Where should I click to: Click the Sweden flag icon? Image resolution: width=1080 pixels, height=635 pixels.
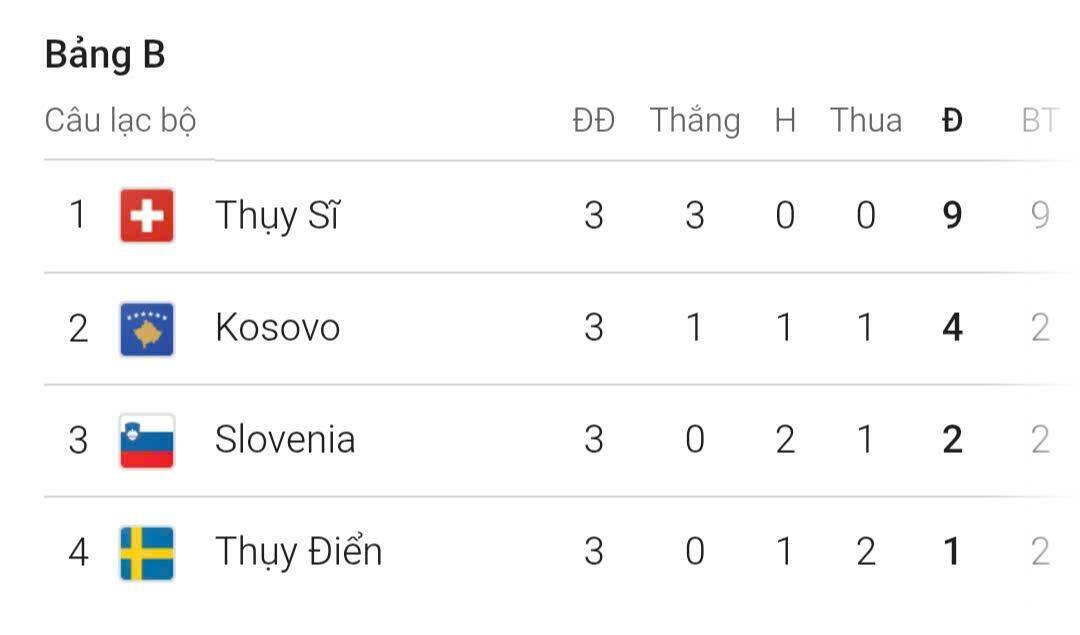[147, 552]
